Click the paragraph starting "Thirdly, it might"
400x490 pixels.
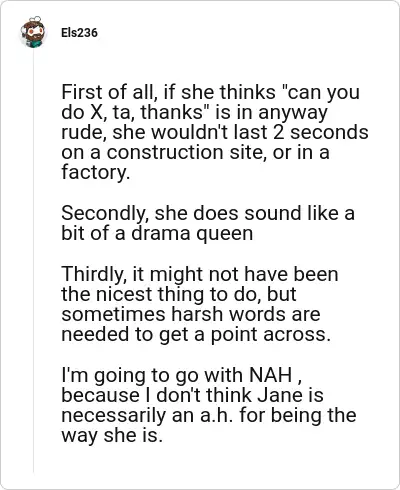[200, 304]
